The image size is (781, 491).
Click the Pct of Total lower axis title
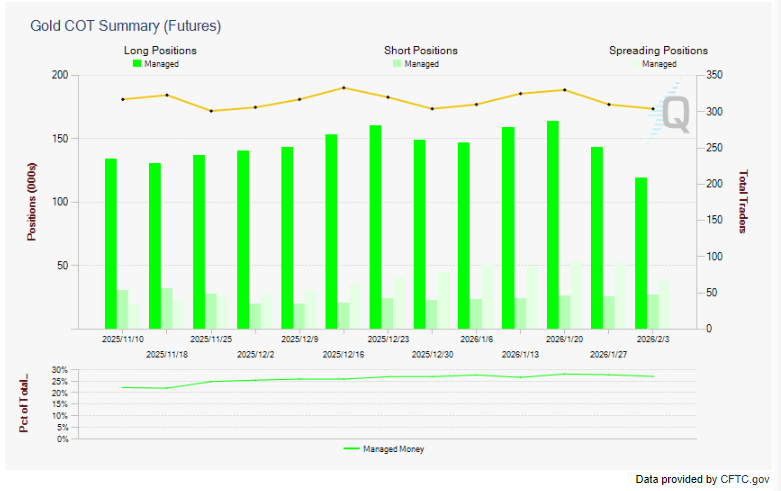click(24, 403)
